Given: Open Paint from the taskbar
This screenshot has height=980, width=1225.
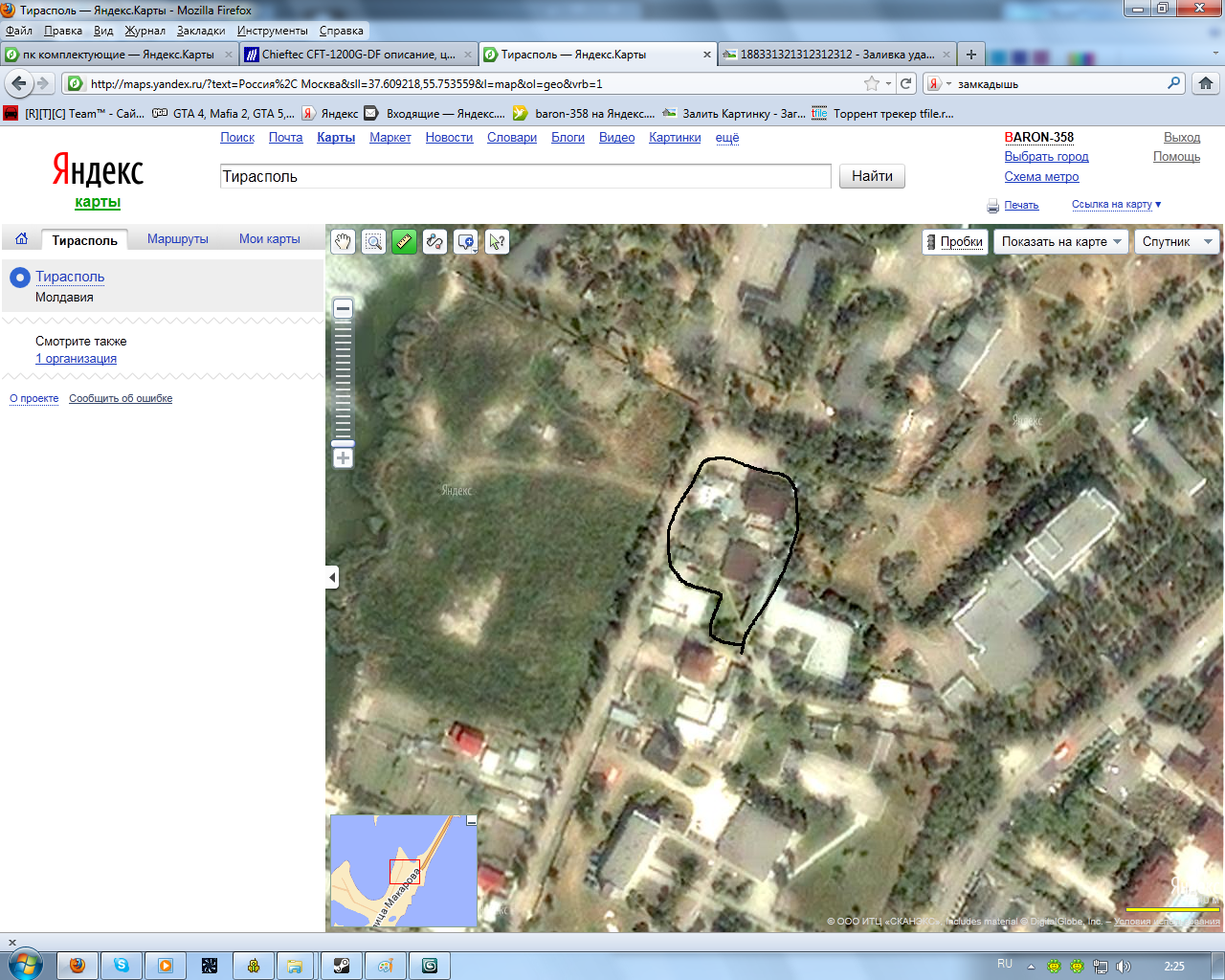Looking at the screenshot, I should pos(386,966).
